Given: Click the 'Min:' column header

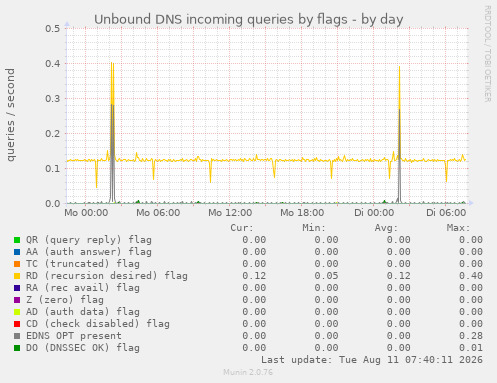Looking at the screenshot, I should (314, 228).
